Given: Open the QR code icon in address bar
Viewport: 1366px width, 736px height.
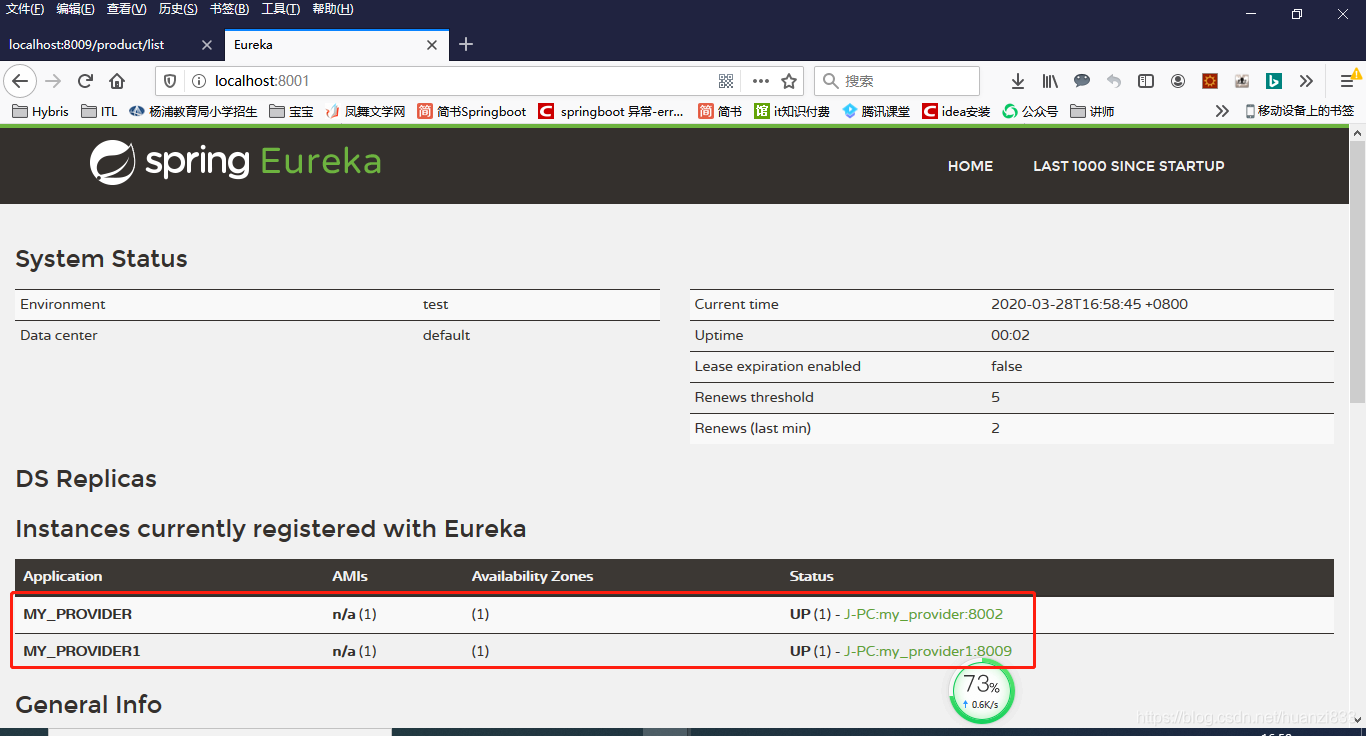Looking at the screenshot, I should click(727, 81).
